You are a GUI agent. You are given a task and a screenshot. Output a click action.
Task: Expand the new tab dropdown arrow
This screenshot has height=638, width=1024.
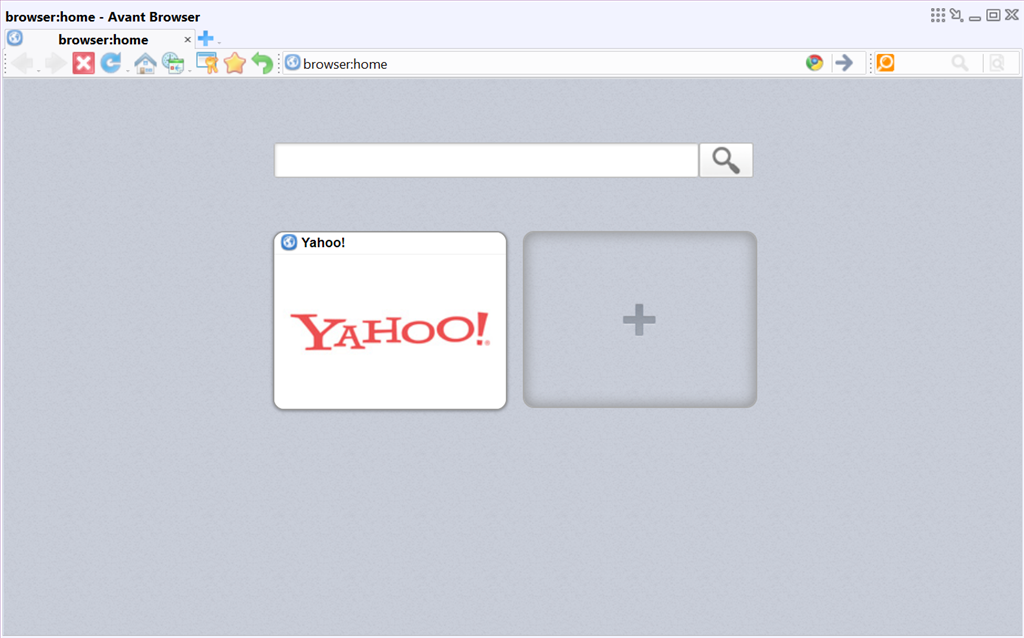point(219,43)
